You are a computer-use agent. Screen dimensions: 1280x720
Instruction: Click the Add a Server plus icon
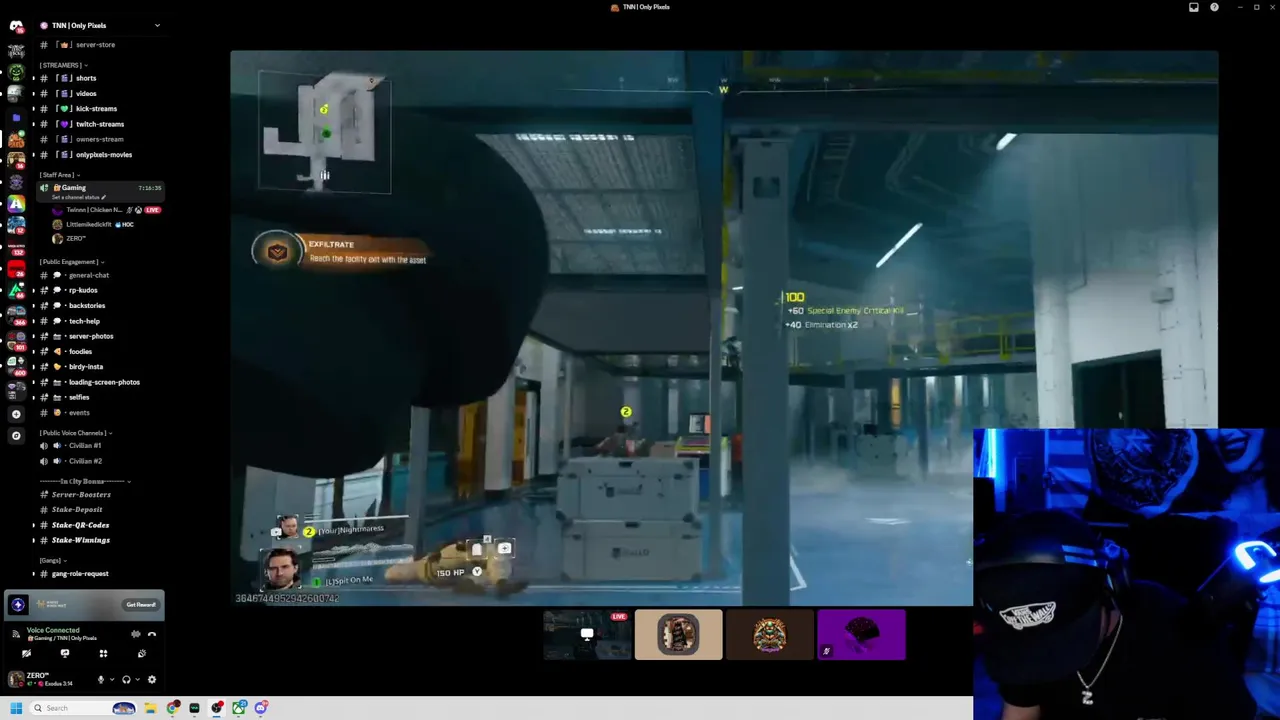(x=15, y=414)
